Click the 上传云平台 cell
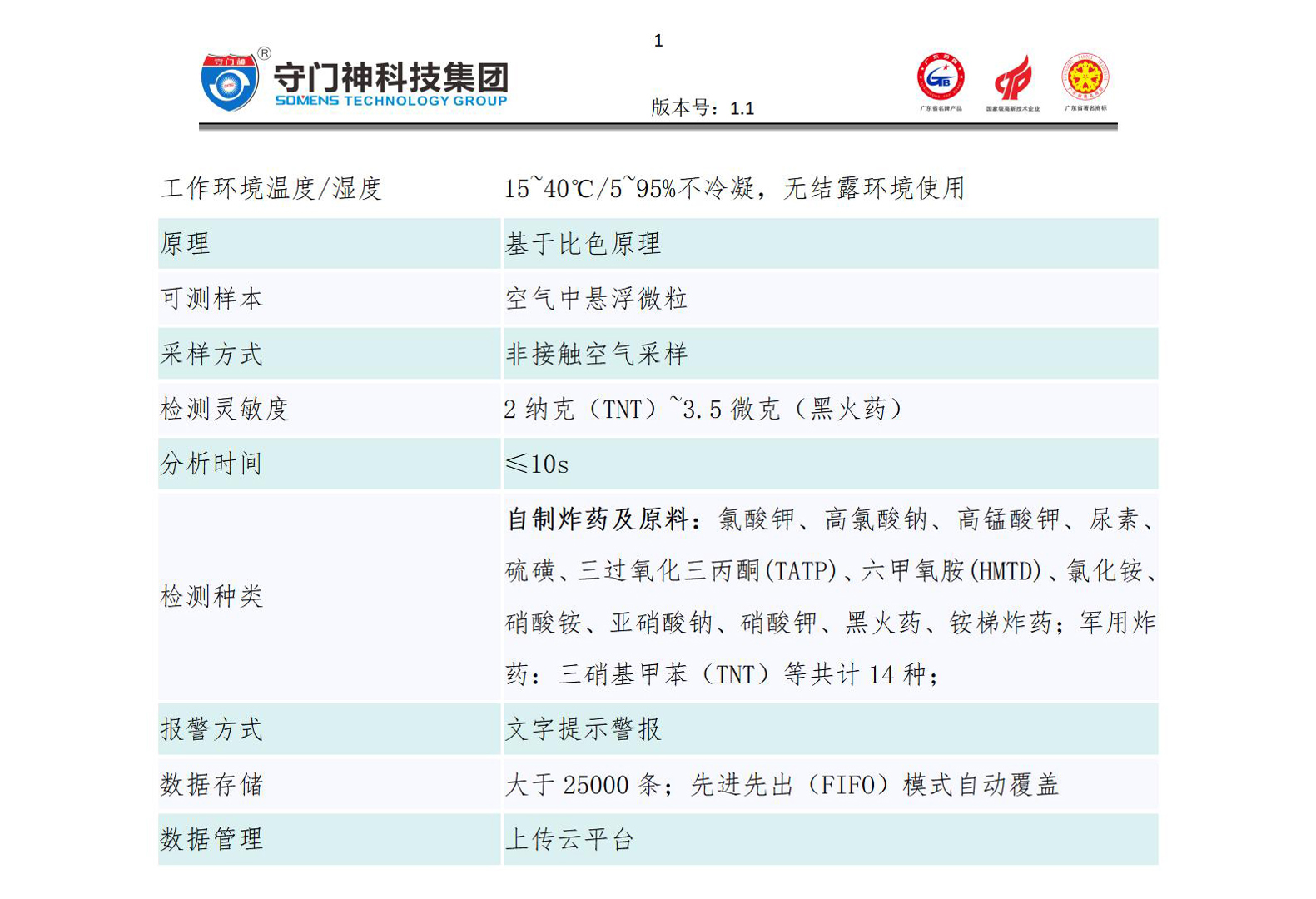 [x=570, y=839]
